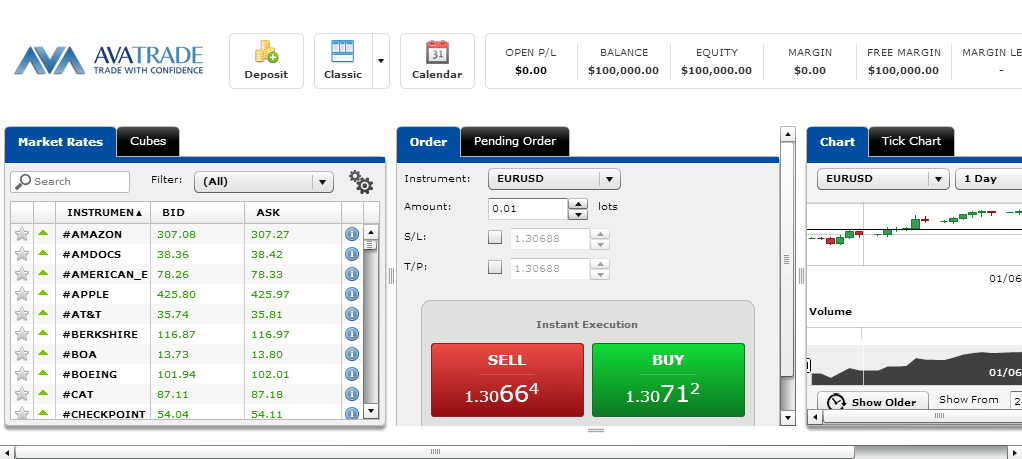Favorite #AMAZON with its star icon
The image size is (1022, 459).
(22, 233)
